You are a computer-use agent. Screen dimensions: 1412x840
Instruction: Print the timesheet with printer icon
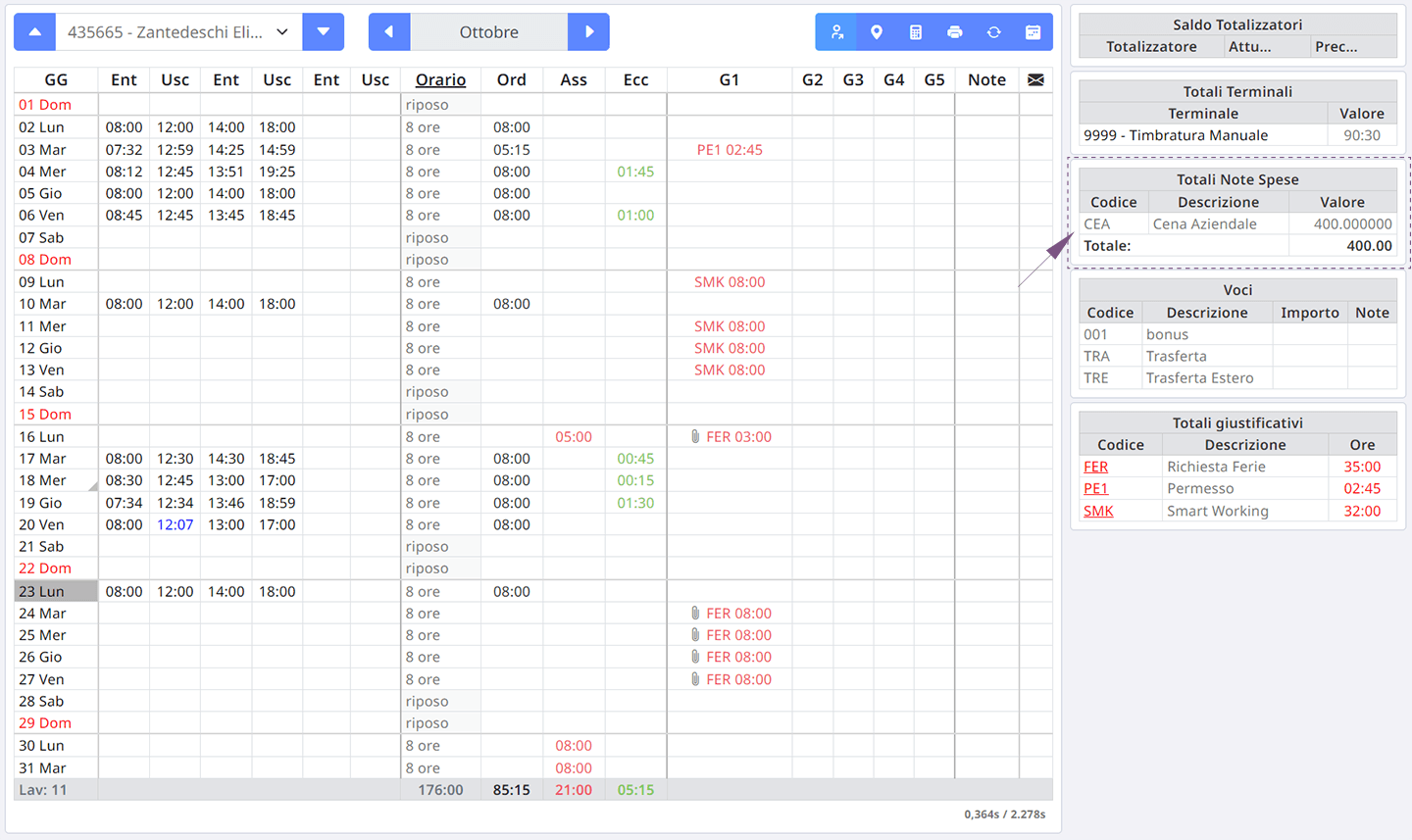coord(955,32)
